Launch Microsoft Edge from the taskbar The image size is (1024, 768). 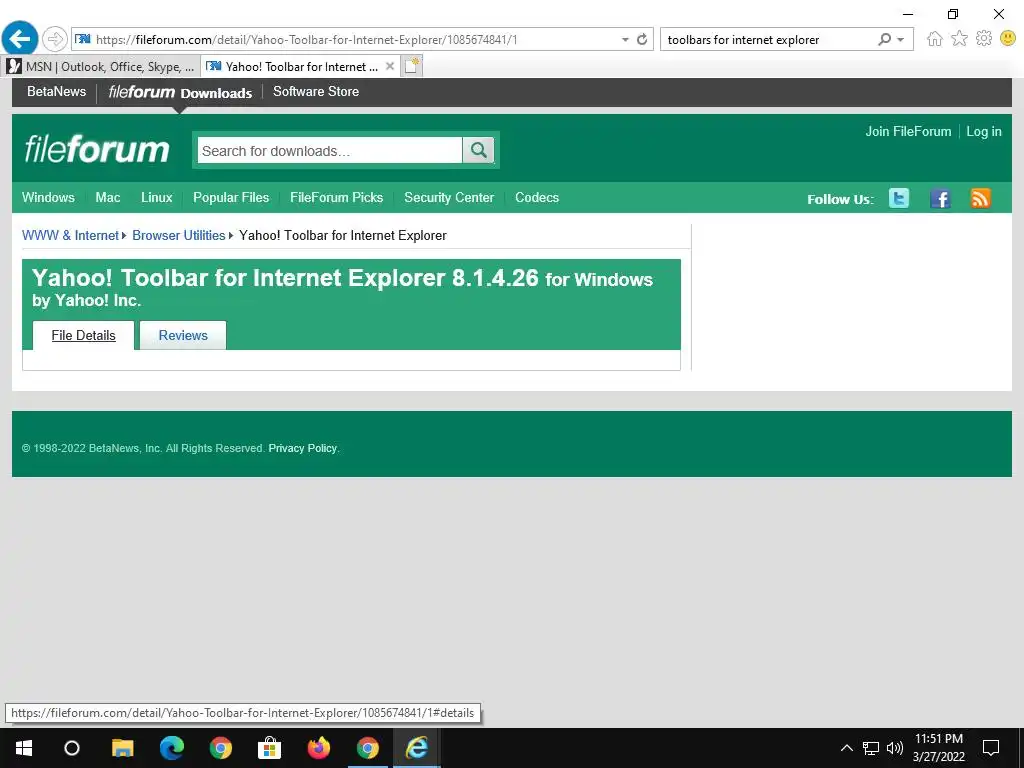coord(172,748)
